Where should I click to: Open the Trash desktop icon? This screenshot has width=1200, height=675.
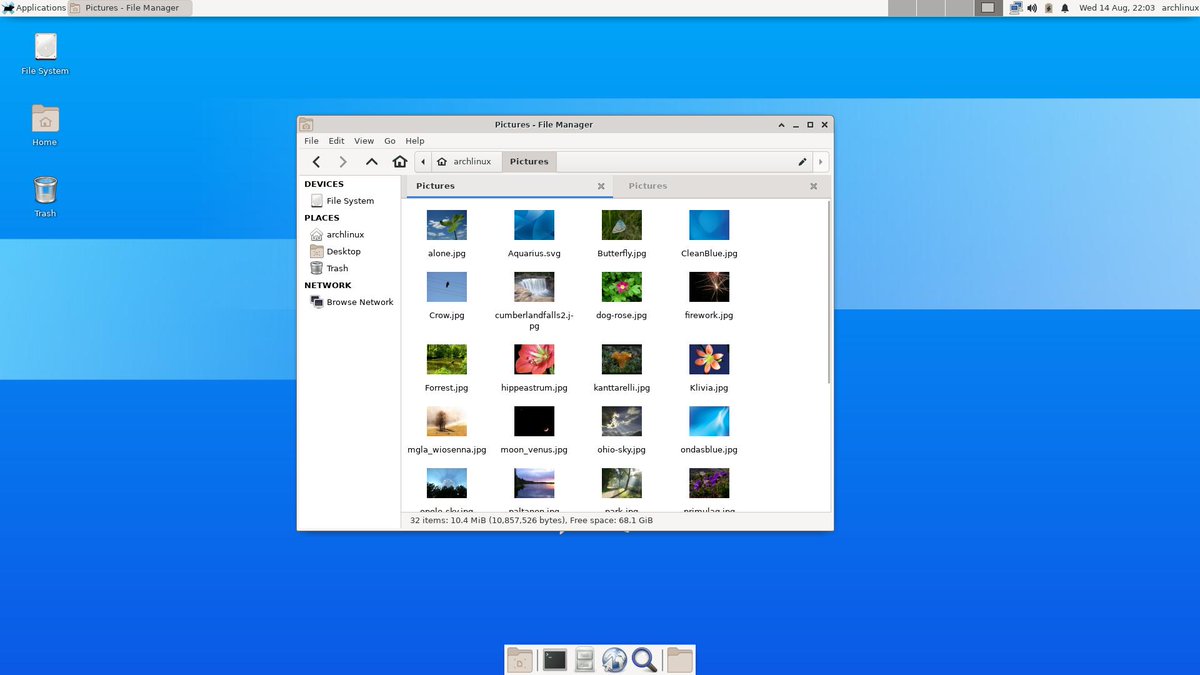click(45, 197)
